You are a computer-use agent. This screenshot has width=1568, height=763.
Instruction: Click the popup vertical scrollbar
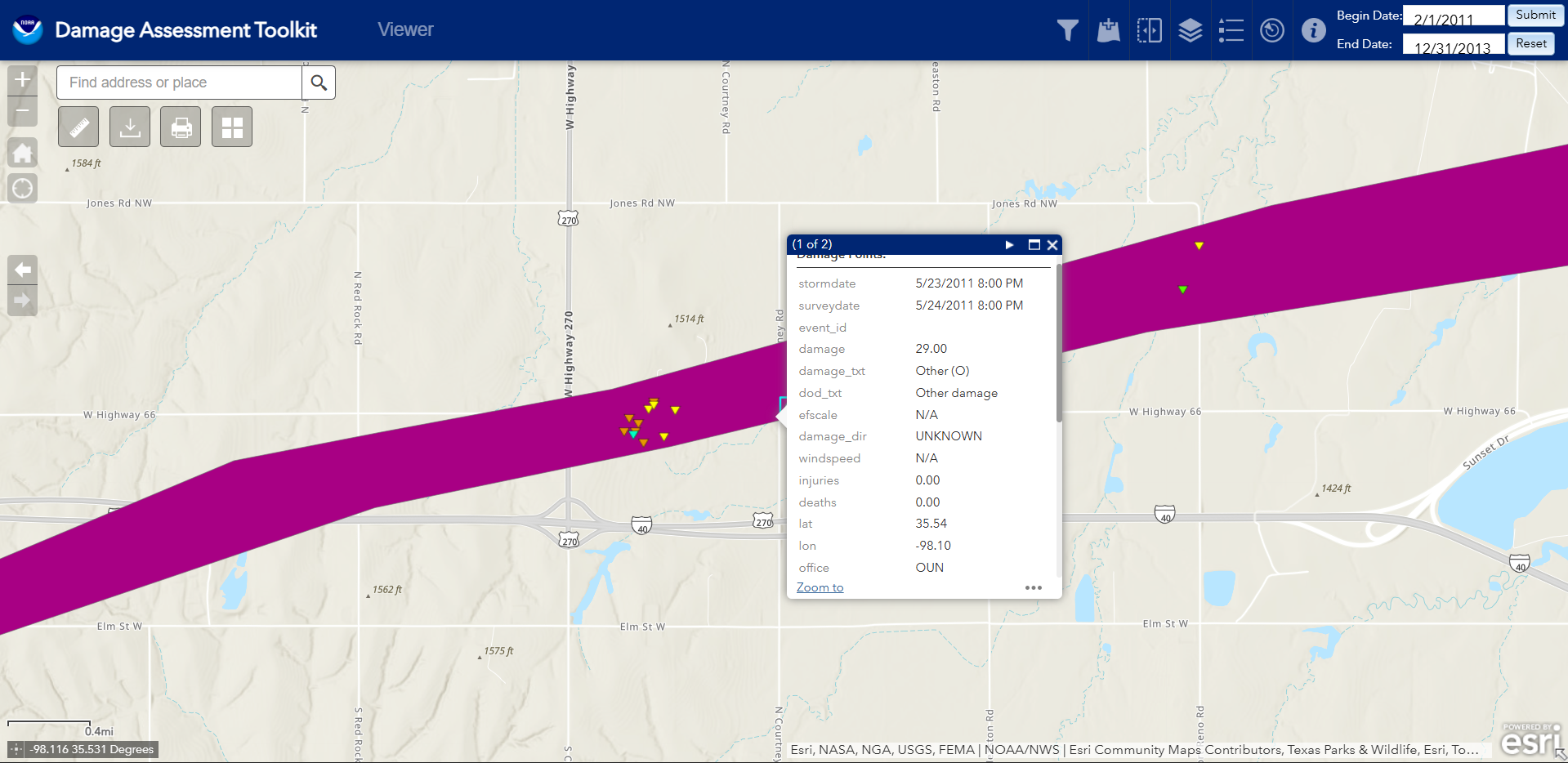1059,343
